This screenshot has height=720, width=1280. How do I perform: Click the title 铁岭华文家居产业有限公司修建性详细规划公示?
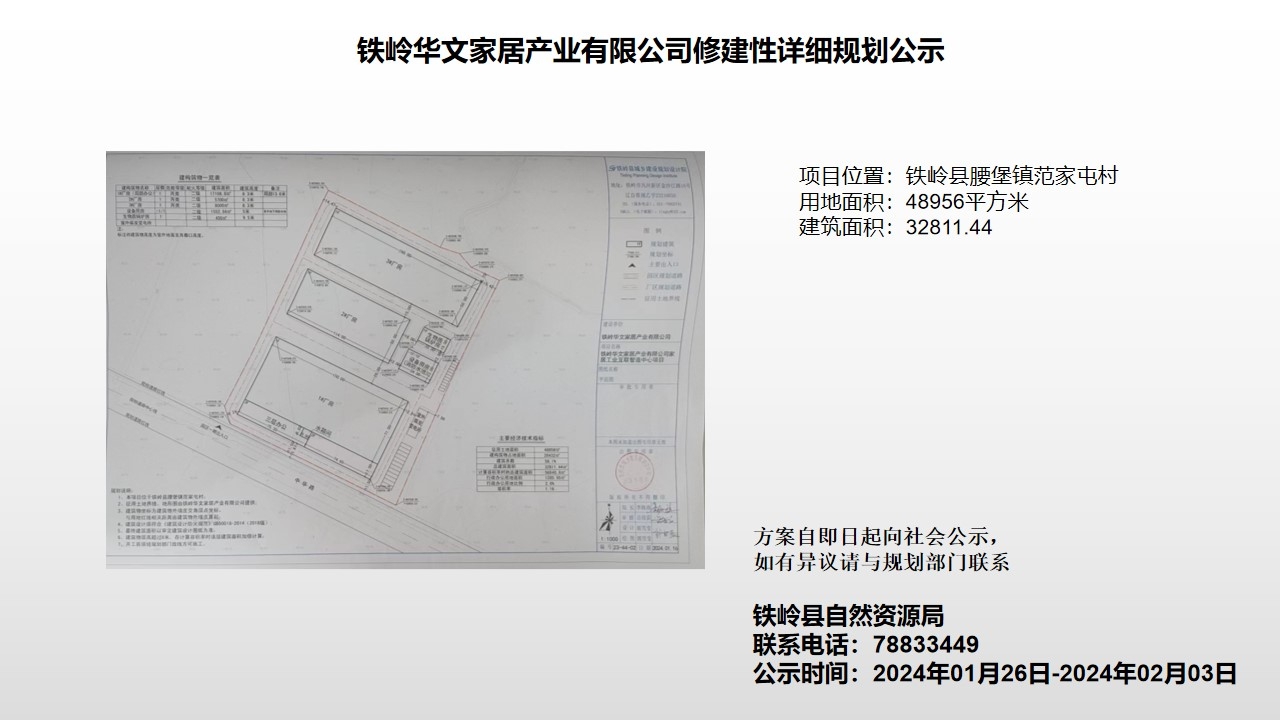[x=651, y=52]
